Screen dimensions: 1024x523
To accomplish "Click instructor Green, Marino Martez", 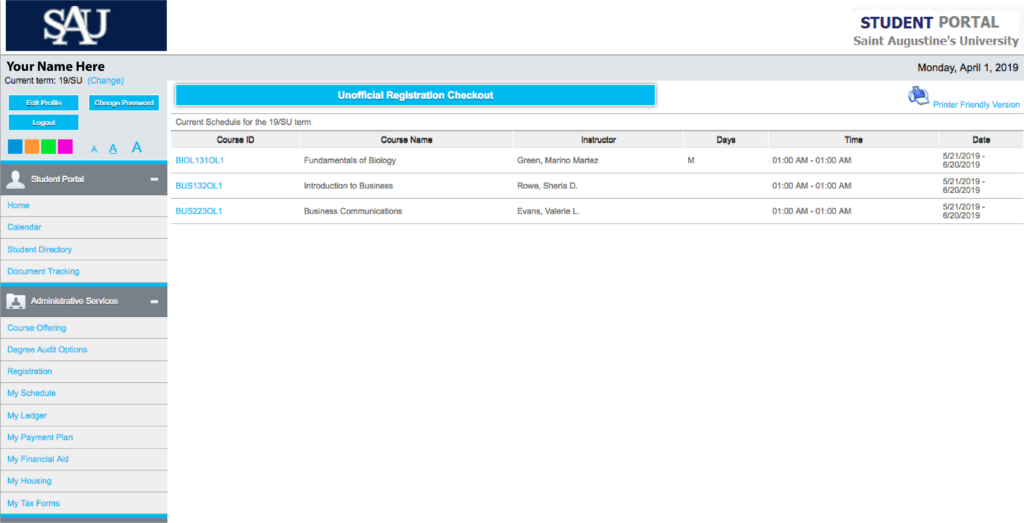I will pos(558,160).
